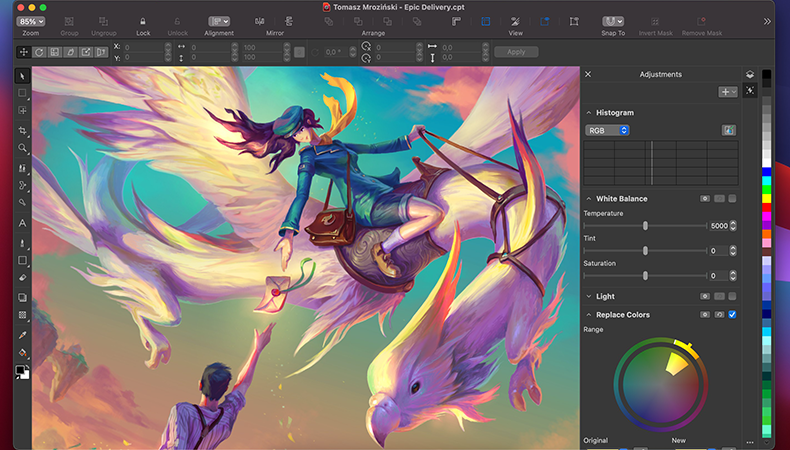Open the Snap To dropdown
790x450 pixels.
pos(613,21)
